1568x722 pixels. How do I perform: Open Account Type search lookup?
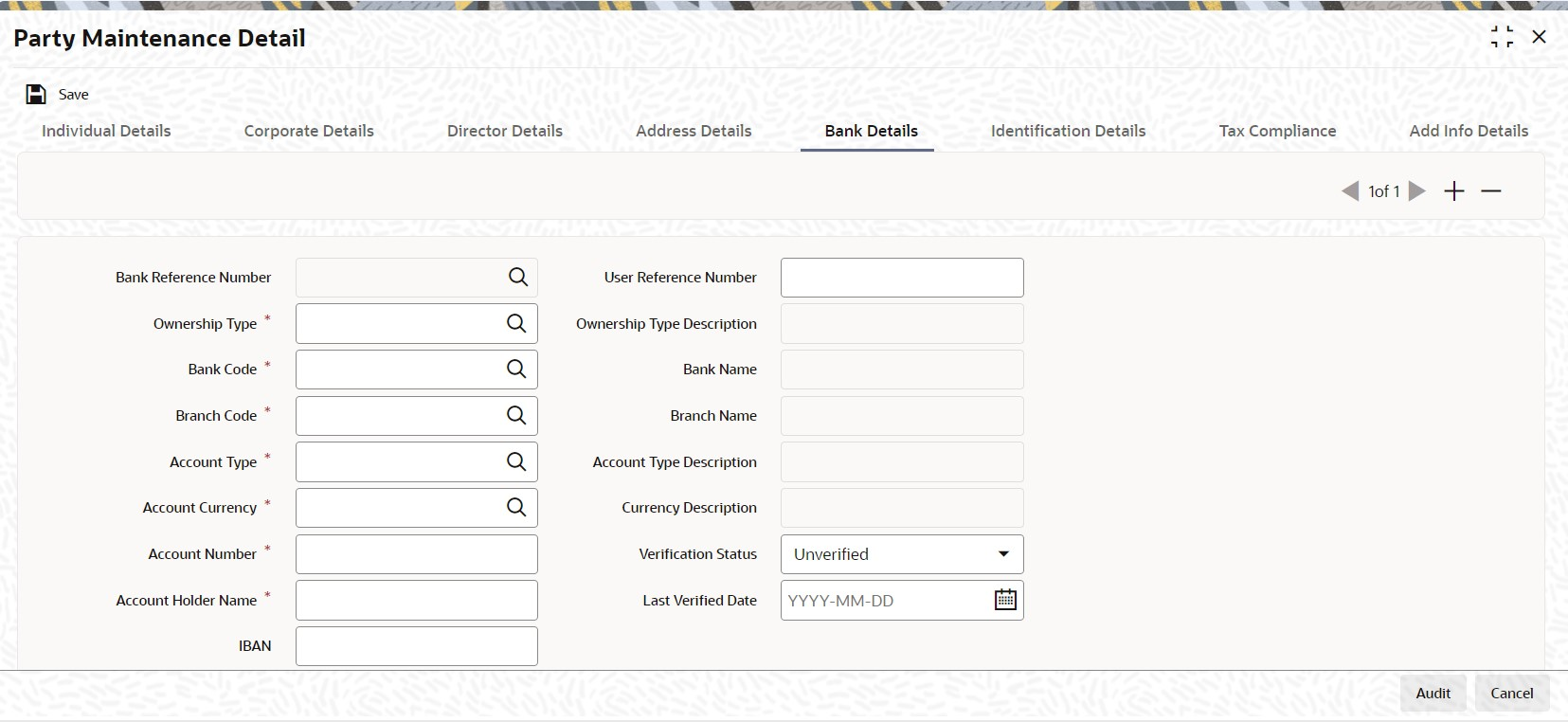[516, 461]
